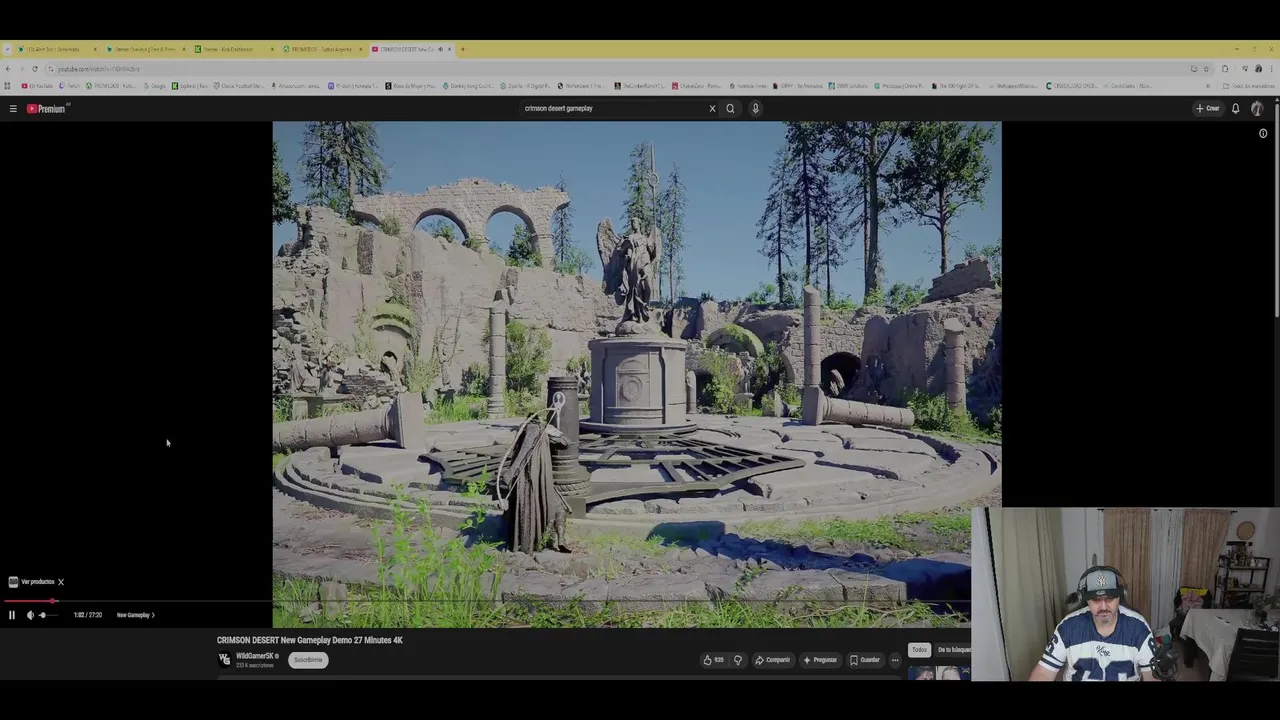Image resolution: width=1280 pixels, height=720 pixels.
Task: Open the CardCodes bookmark
Action: 1128,86
